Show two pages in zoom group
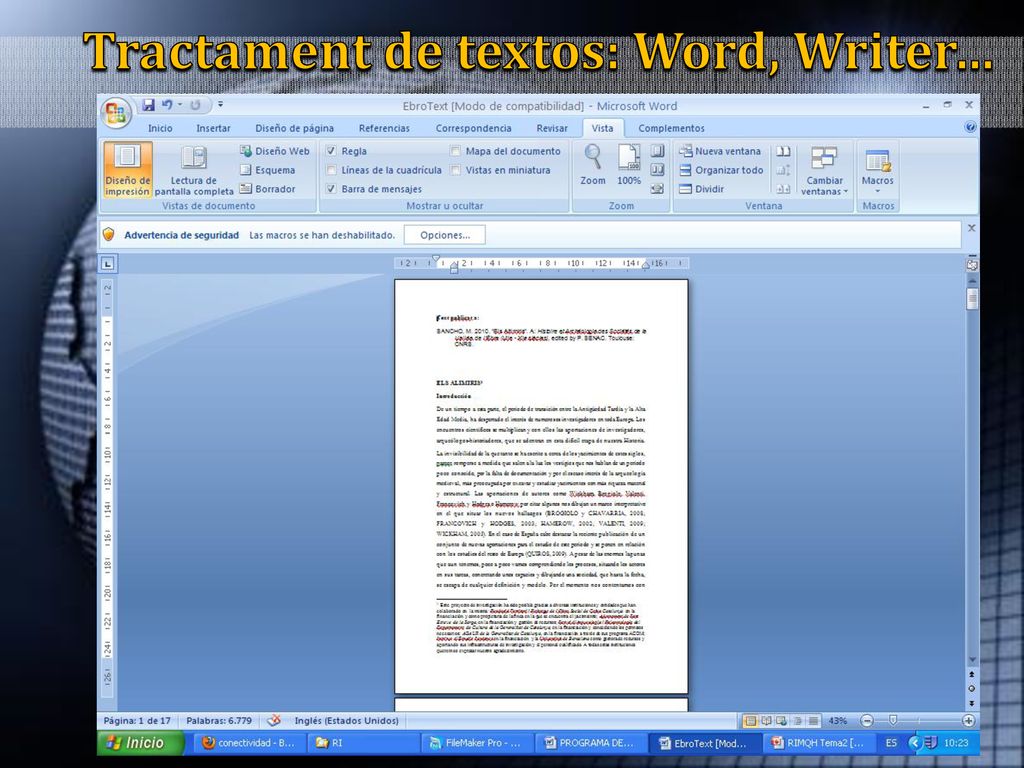 click(657, 170)
